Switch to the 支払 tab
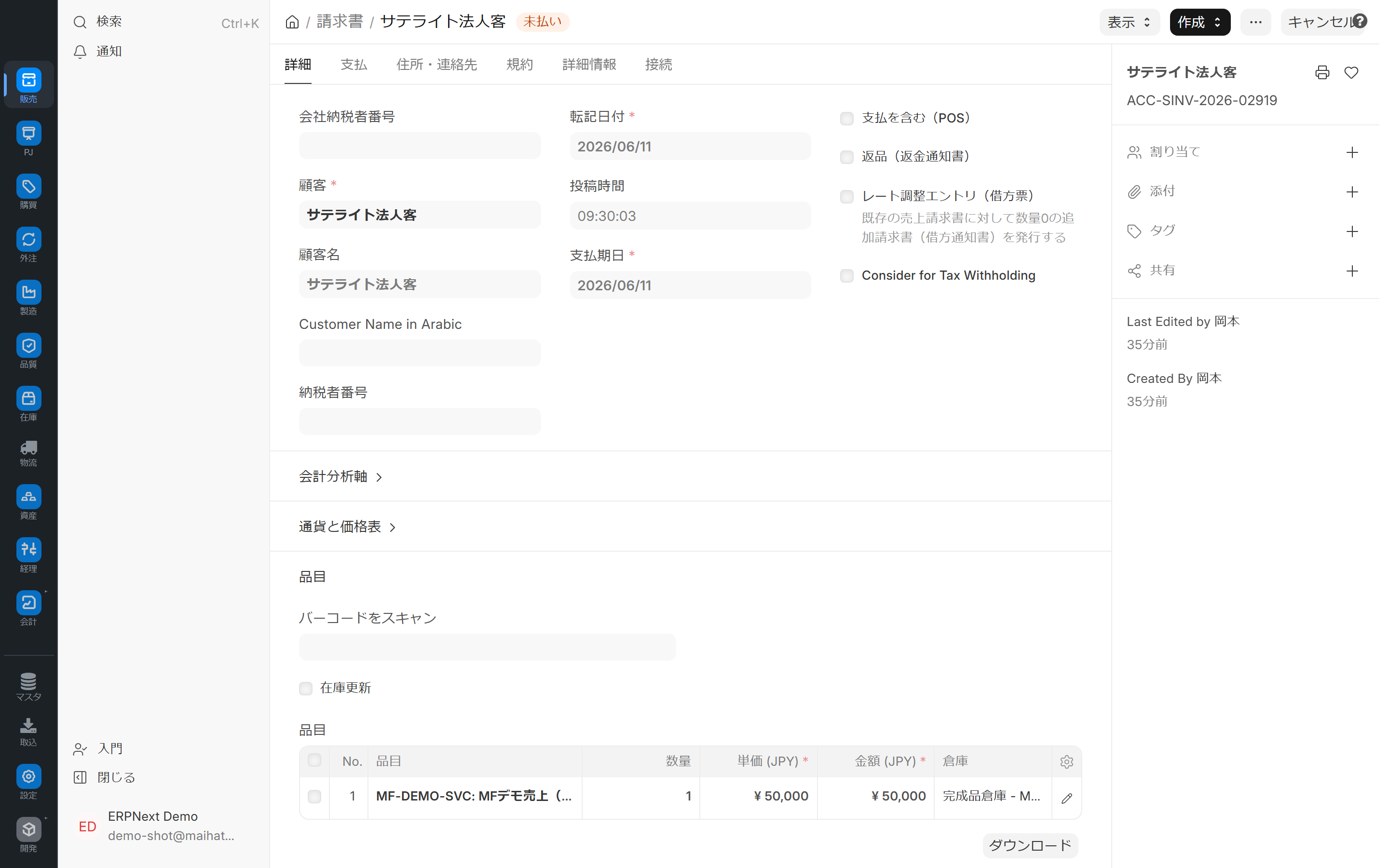This screenshot has height=868, width=1389. 354,64
